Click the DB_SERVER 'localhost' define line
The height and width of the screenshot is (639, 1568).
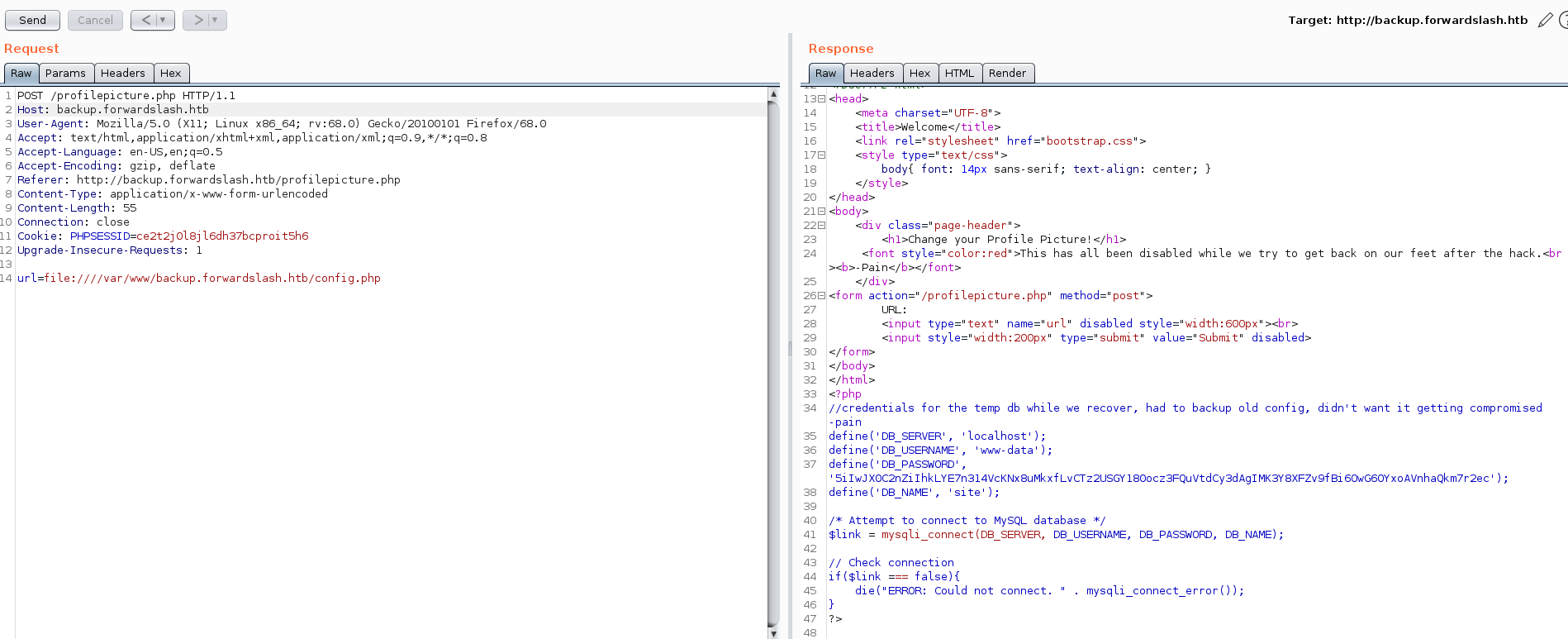(x=938, y=436)
